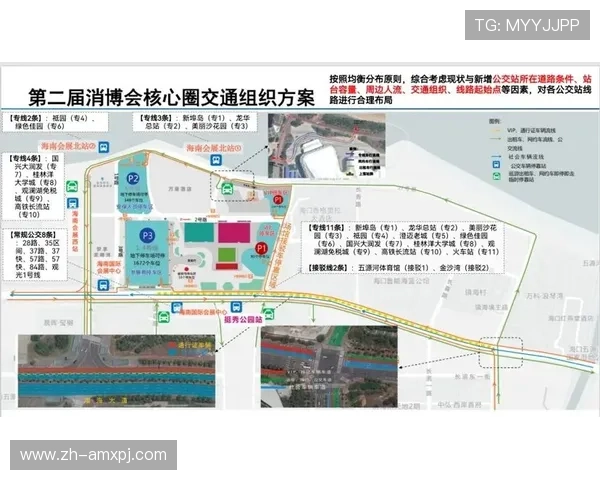600x480 pixels.
Task: Click the magenta 挹秀公园站 label
Action: [243, 319]
